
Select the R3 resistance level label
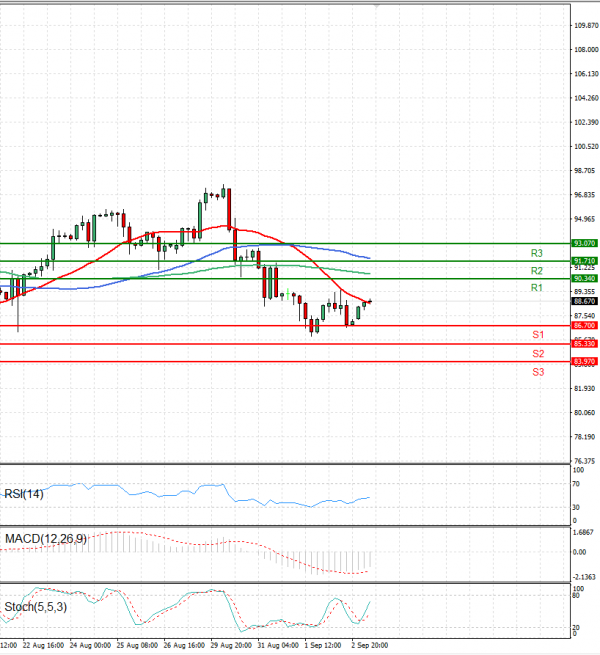pyautogui.click(x=536, y=253)
